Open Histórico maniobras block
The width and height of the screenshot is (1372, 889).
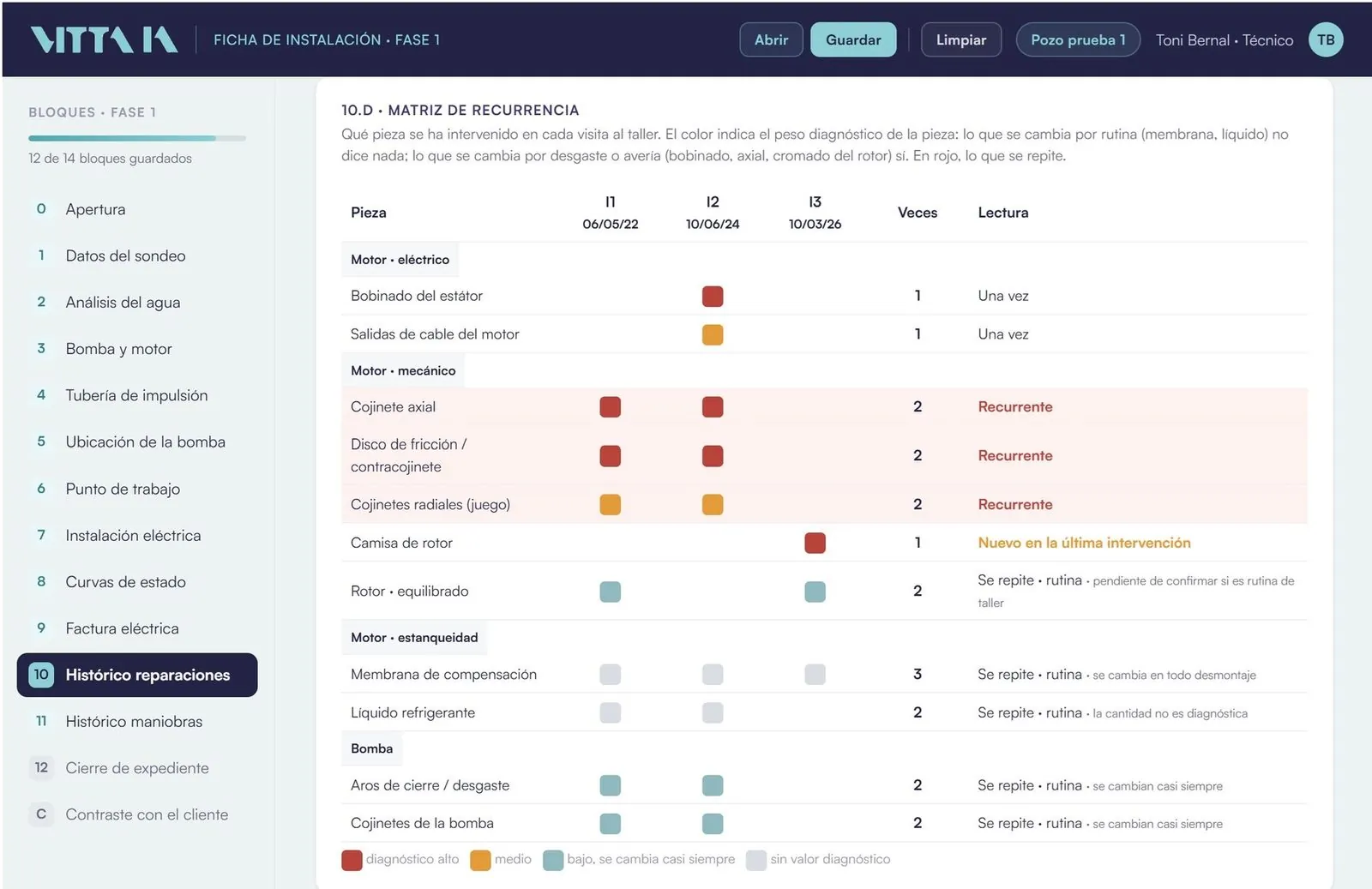click(x=137, y=721)
